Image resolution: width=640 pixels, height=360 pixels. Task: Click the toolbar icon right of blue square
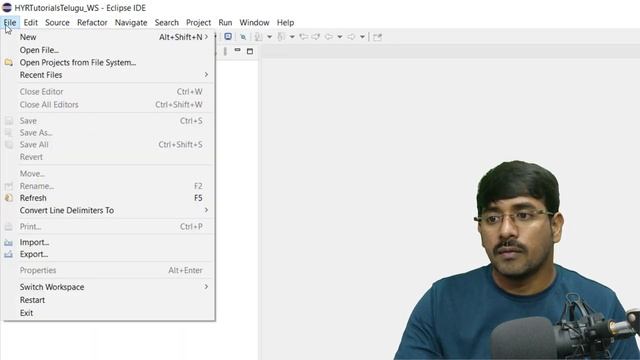tap(243, 37)
